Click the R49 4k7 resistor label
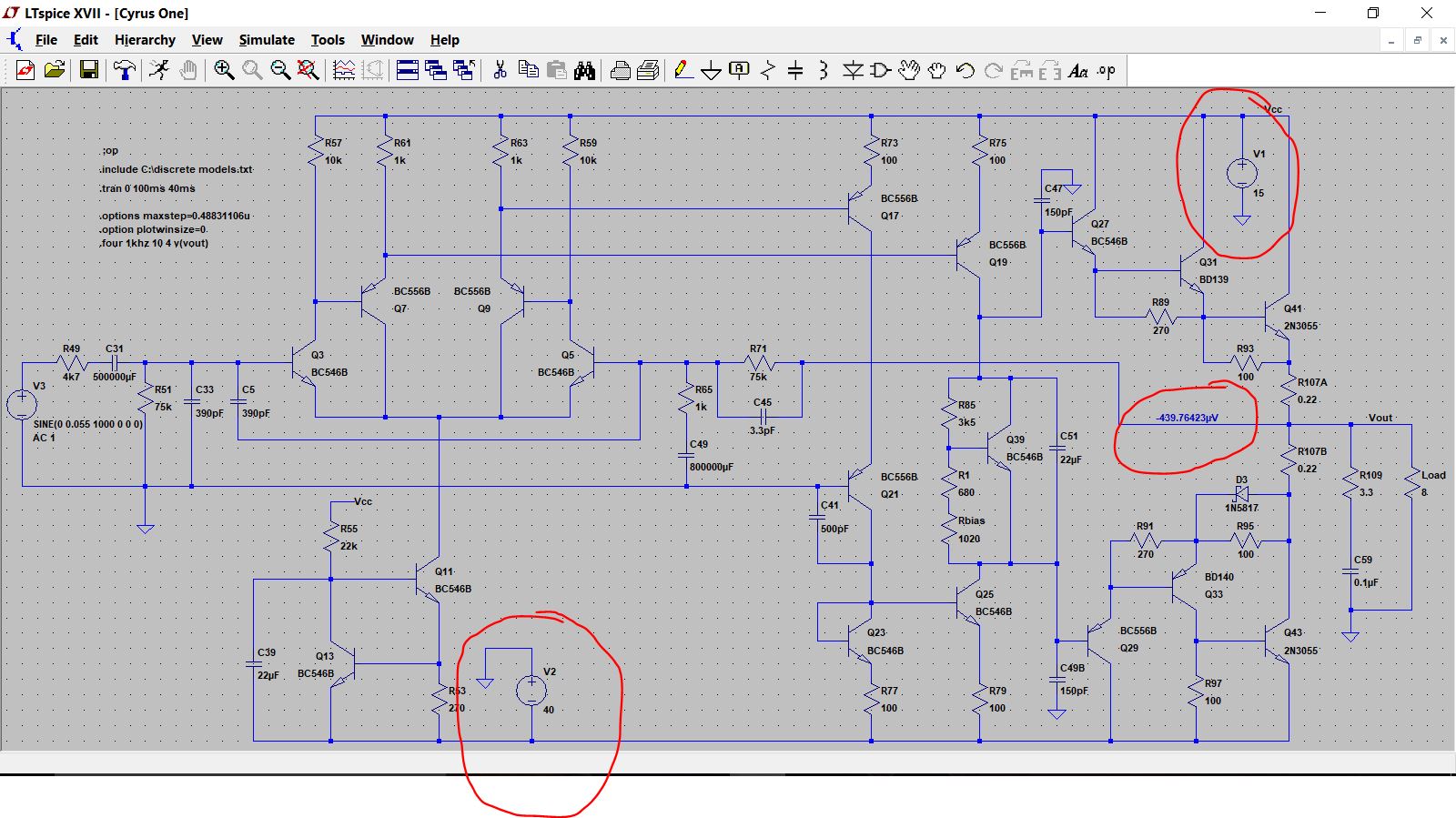The image size is (1456, 818). [71, 362]
